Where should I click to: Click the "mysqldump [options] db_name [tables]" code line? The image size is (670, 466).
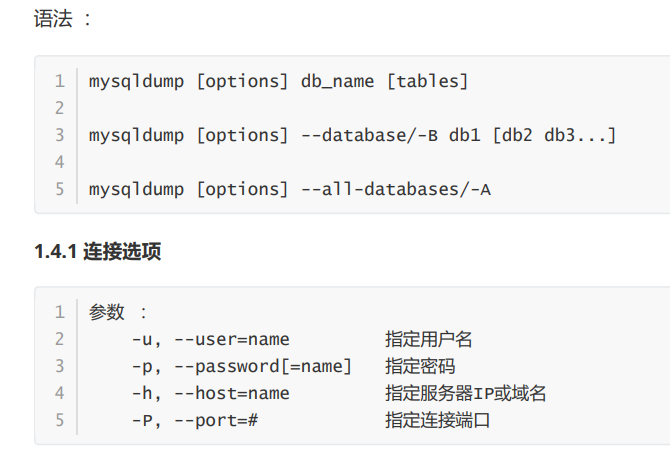[x=278, y=81]
